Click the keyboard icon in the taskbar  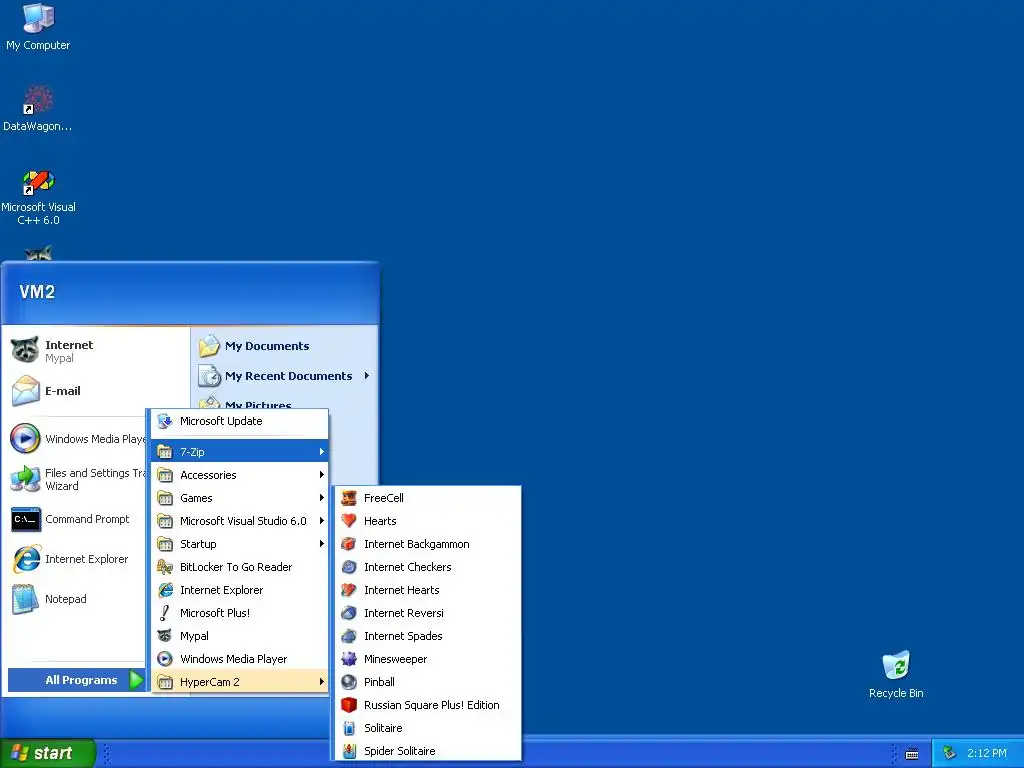pos(912,754)
